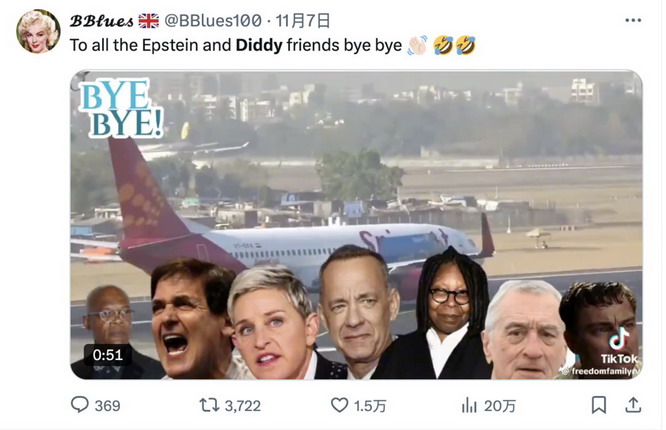Open the BBlues profile avatar
This screenshot has width=666, height=430.
point(38,31)
